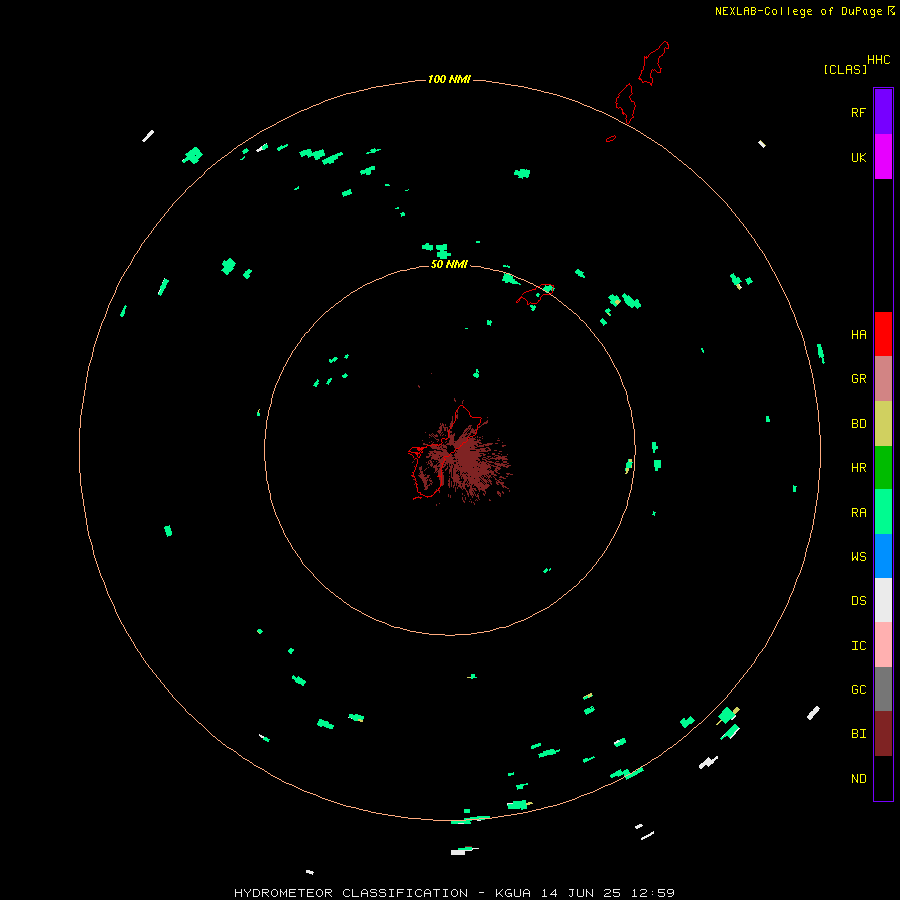
Task: Click the red island outline crossing 100 NMI ring
Action: point(627,103)
